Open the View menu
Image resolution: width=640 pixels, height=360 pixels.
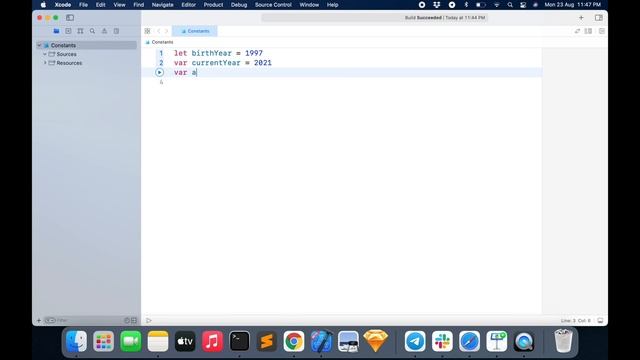click(119, 5)
